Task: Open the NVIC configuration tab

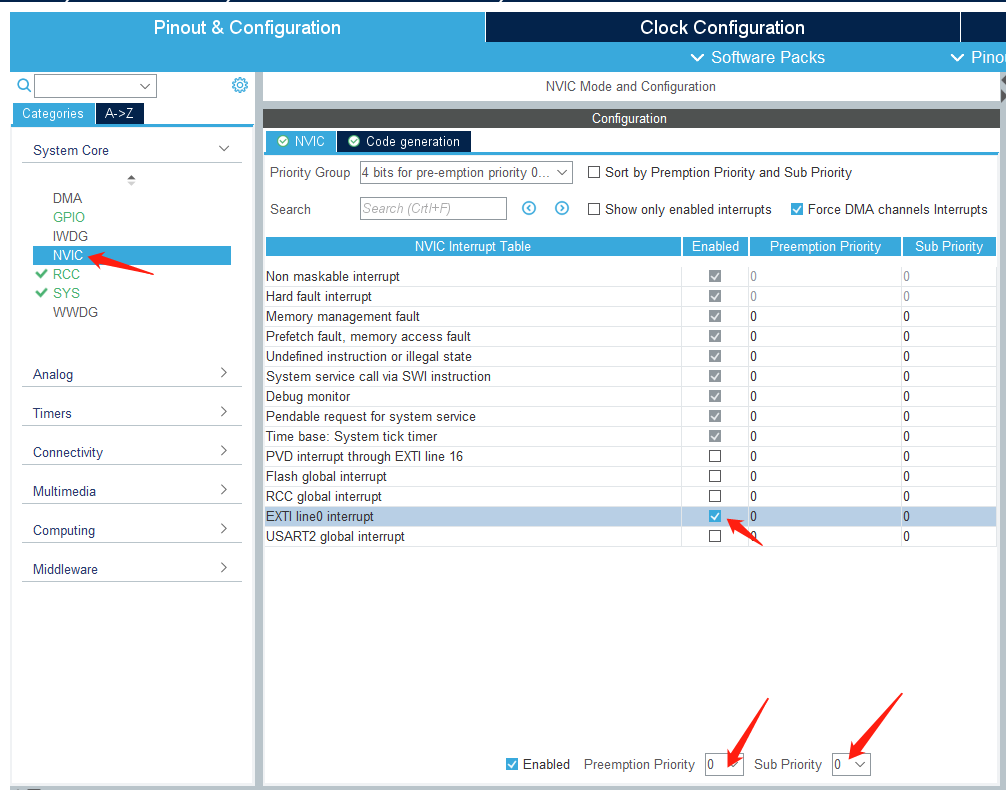Action: coord(301,141)
